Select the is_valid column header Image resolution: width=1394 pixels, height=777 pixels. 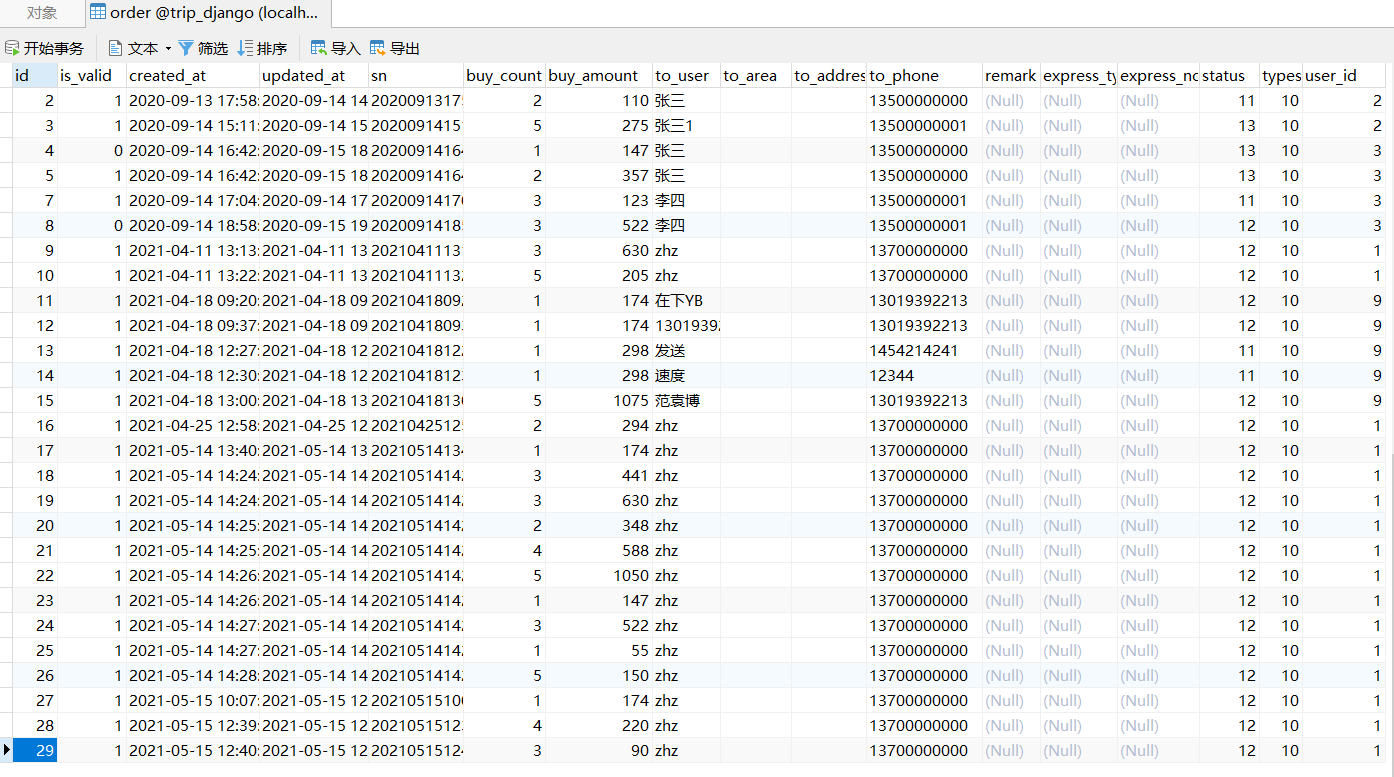(92, 75)
